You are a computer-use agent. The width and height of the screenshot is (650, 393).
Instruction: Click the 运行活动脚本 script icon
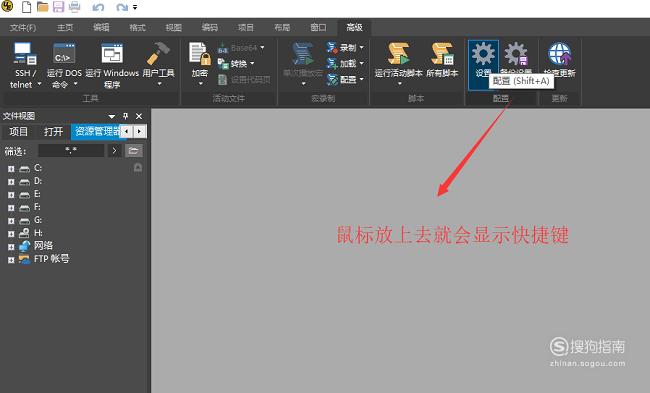click(398, 54)
